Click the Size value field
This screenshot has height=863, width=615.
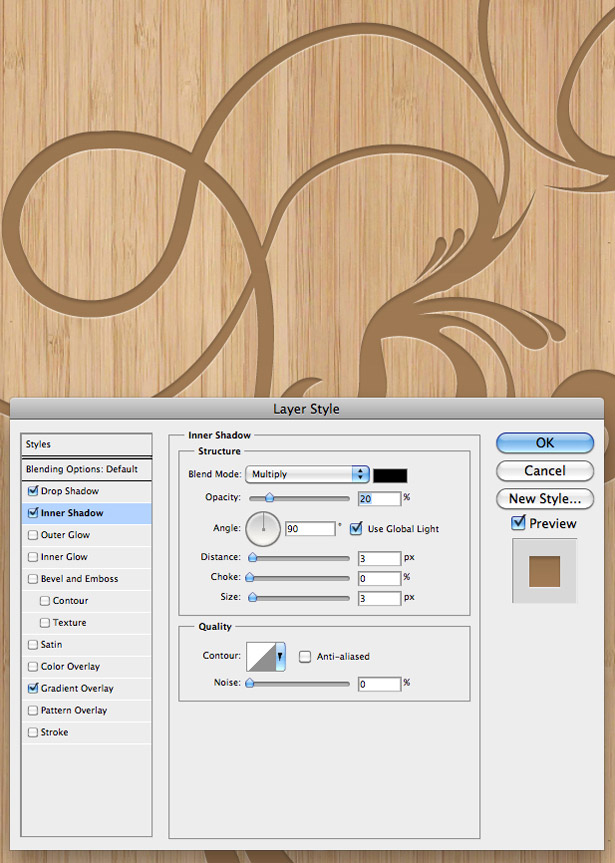point(379,598)
